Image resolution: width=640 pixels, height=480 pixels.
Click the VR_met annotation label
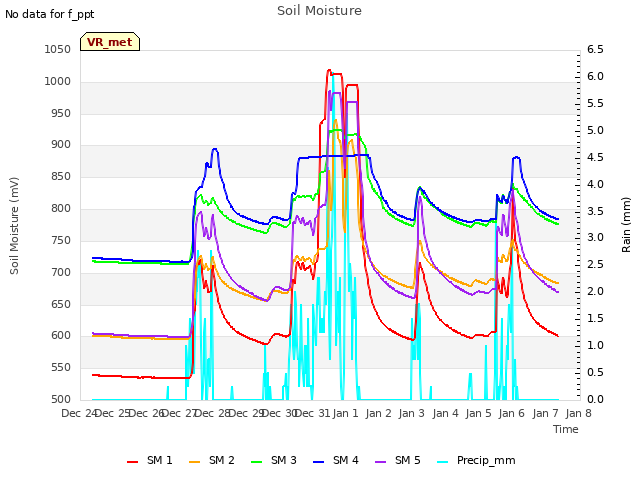(x=110, y=42)
